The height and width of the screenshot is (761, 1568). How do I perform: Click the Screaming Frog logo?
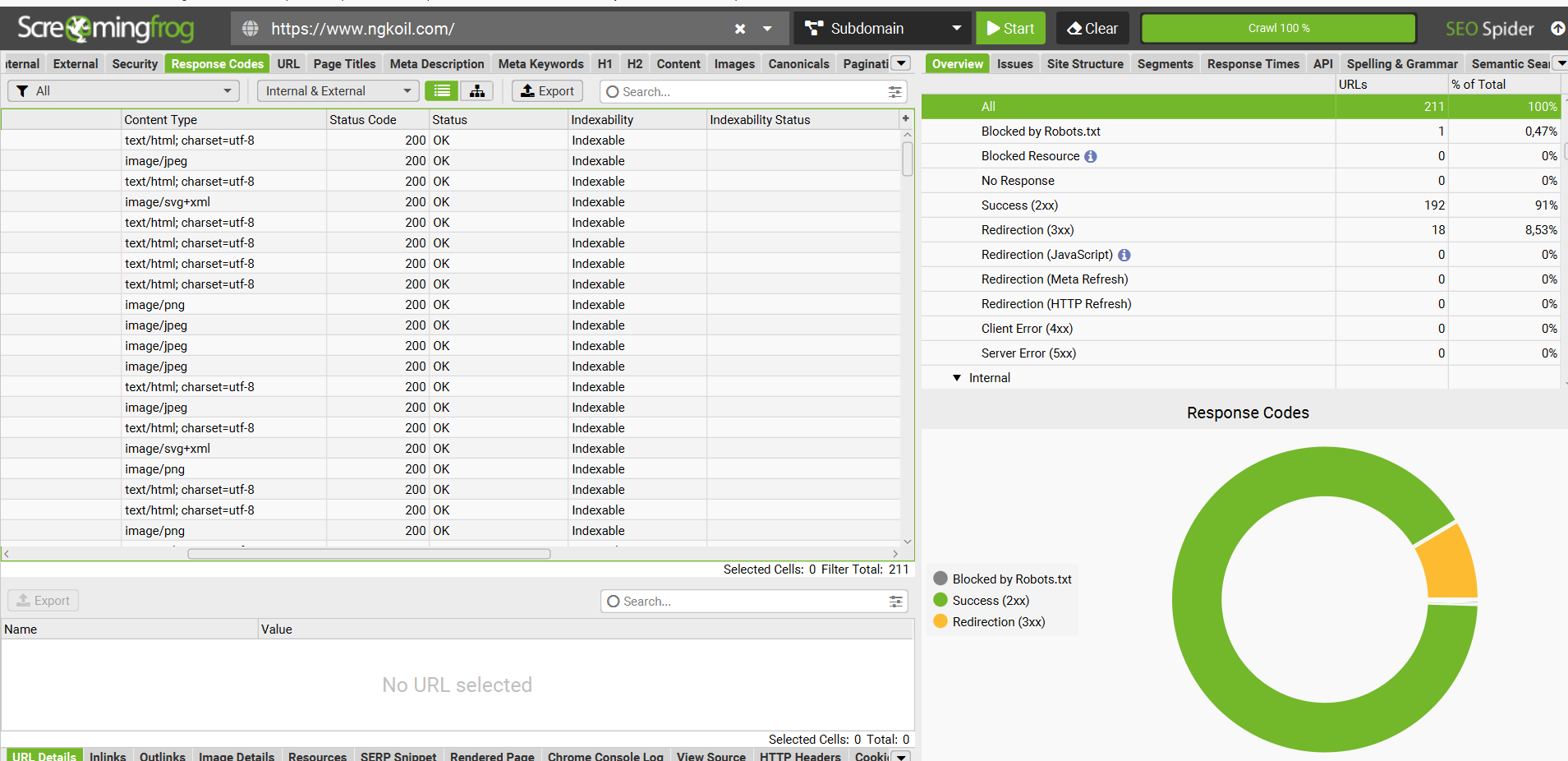point(106,29)
